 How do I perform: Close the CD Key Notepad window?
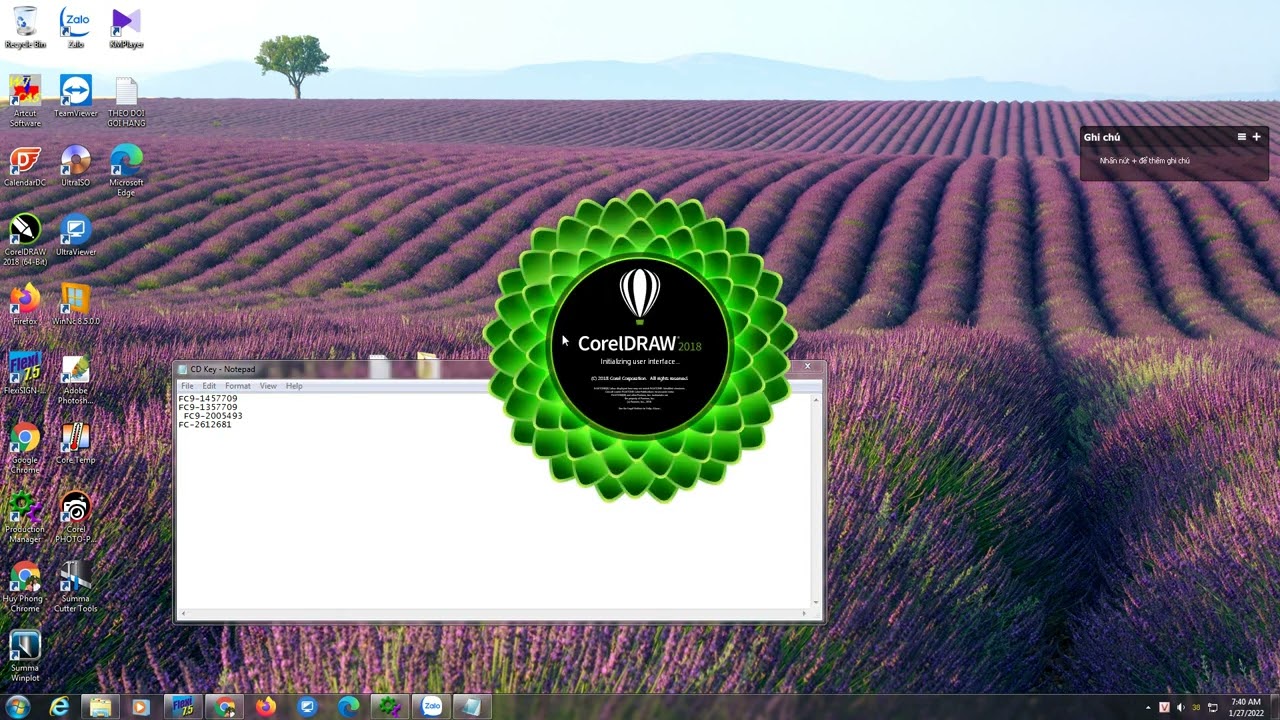click(x=808, y=367)
